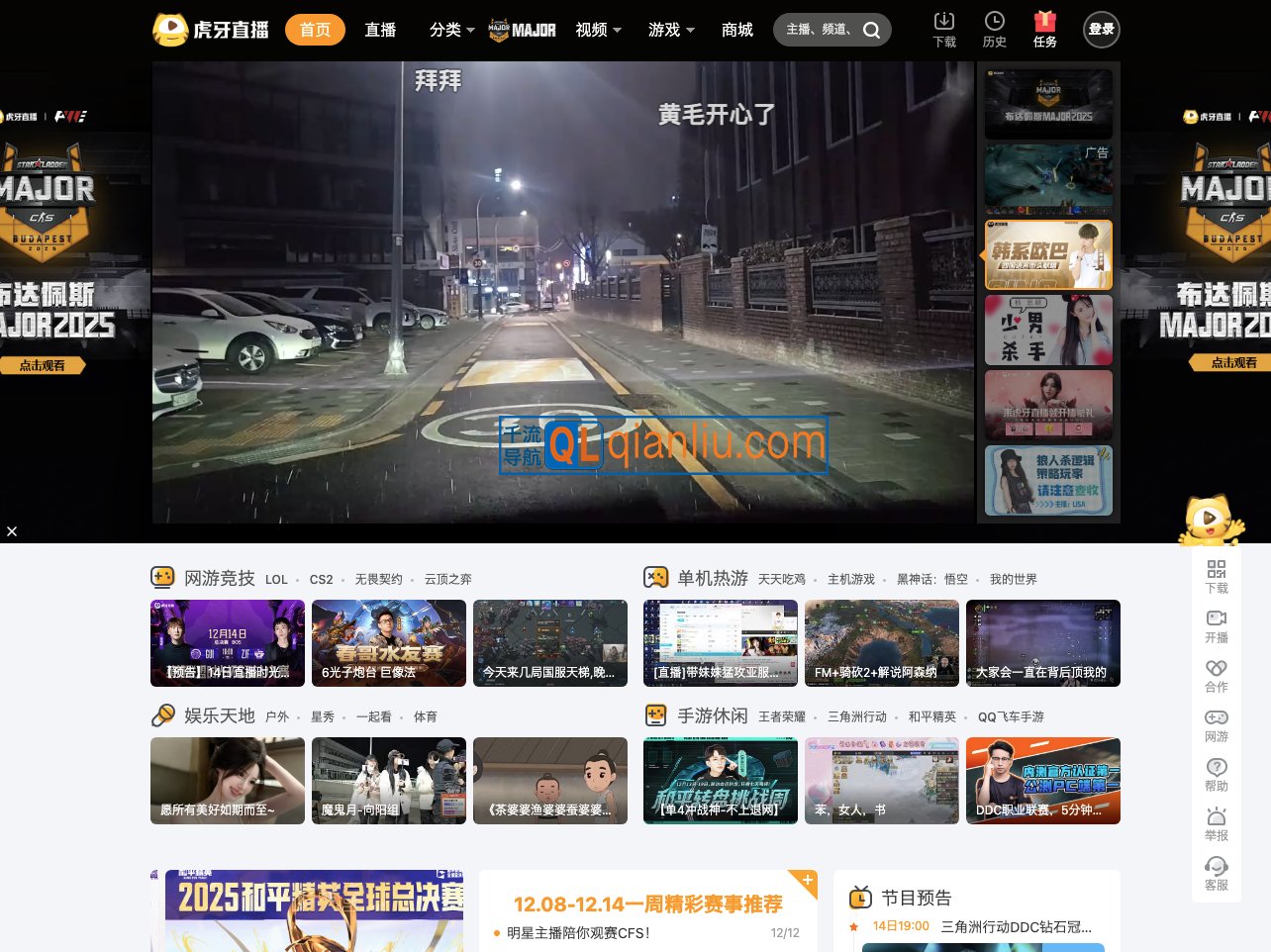Viewport: 1271px width, 952px height.
Task: Expand the 视频 video dropdown menu
Action: click(598, 30)
